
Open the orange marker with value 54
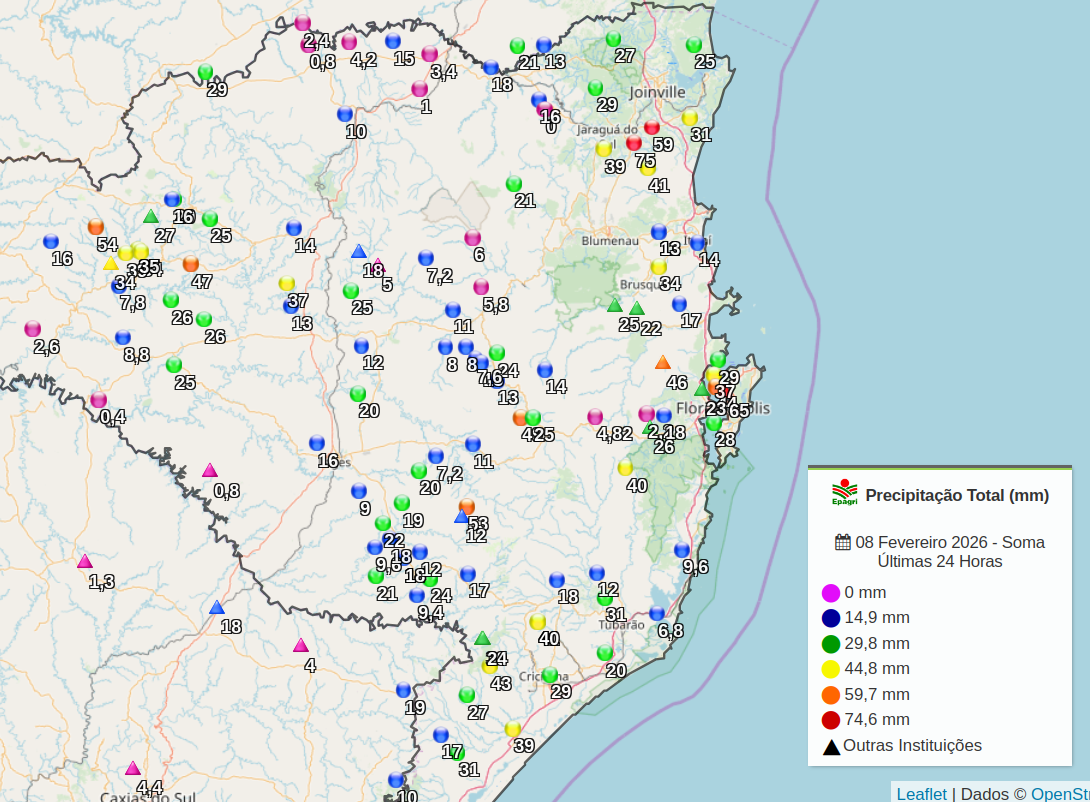(x=96, y=227)
